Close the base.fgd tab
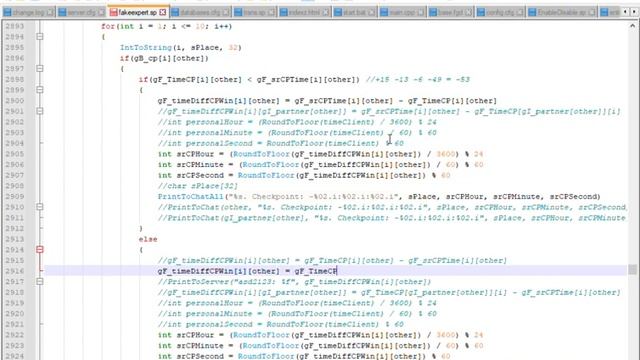This screenshot has width=640, height=360. [x=469, y=12]
